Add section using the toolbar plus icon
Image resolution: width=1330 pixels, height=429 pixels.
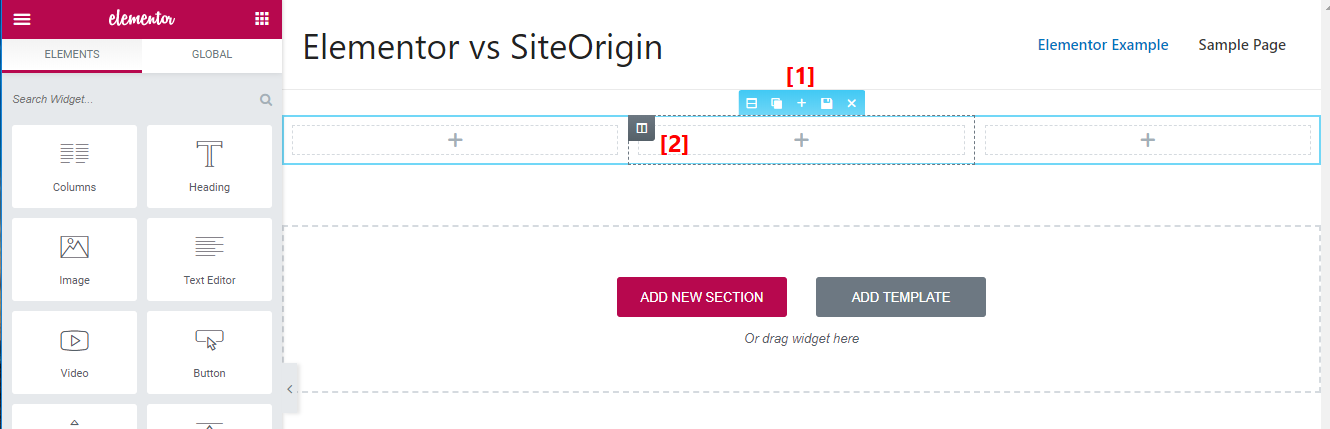tap(802, 103)
